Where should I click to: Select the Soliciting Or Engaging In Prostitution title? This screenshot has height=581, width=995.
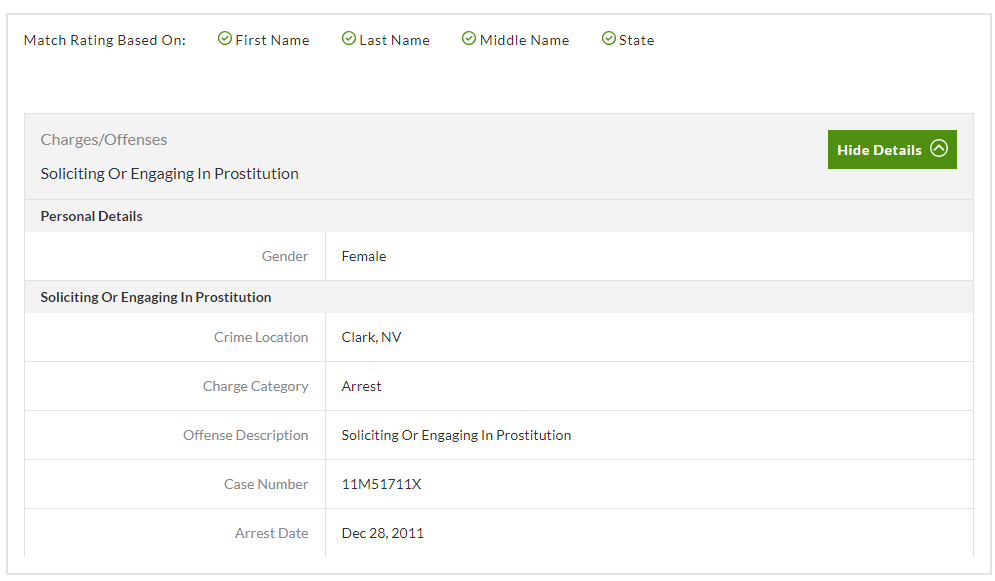pyautogui.click(x=170, y=174)
